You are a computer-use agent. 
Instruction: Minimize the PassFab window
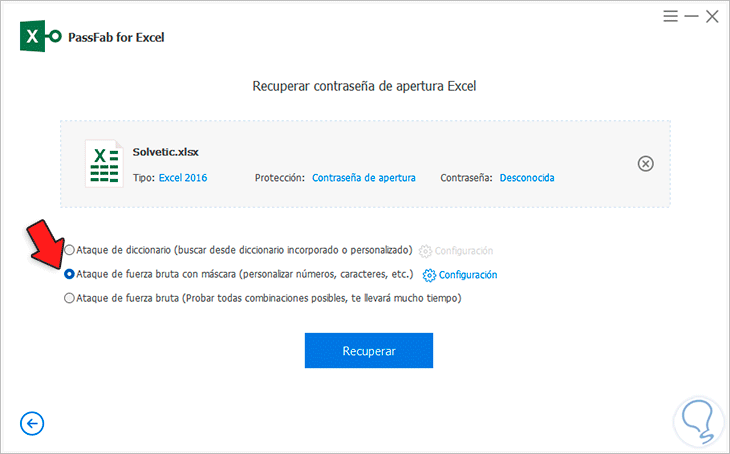[x=691, y=16]
